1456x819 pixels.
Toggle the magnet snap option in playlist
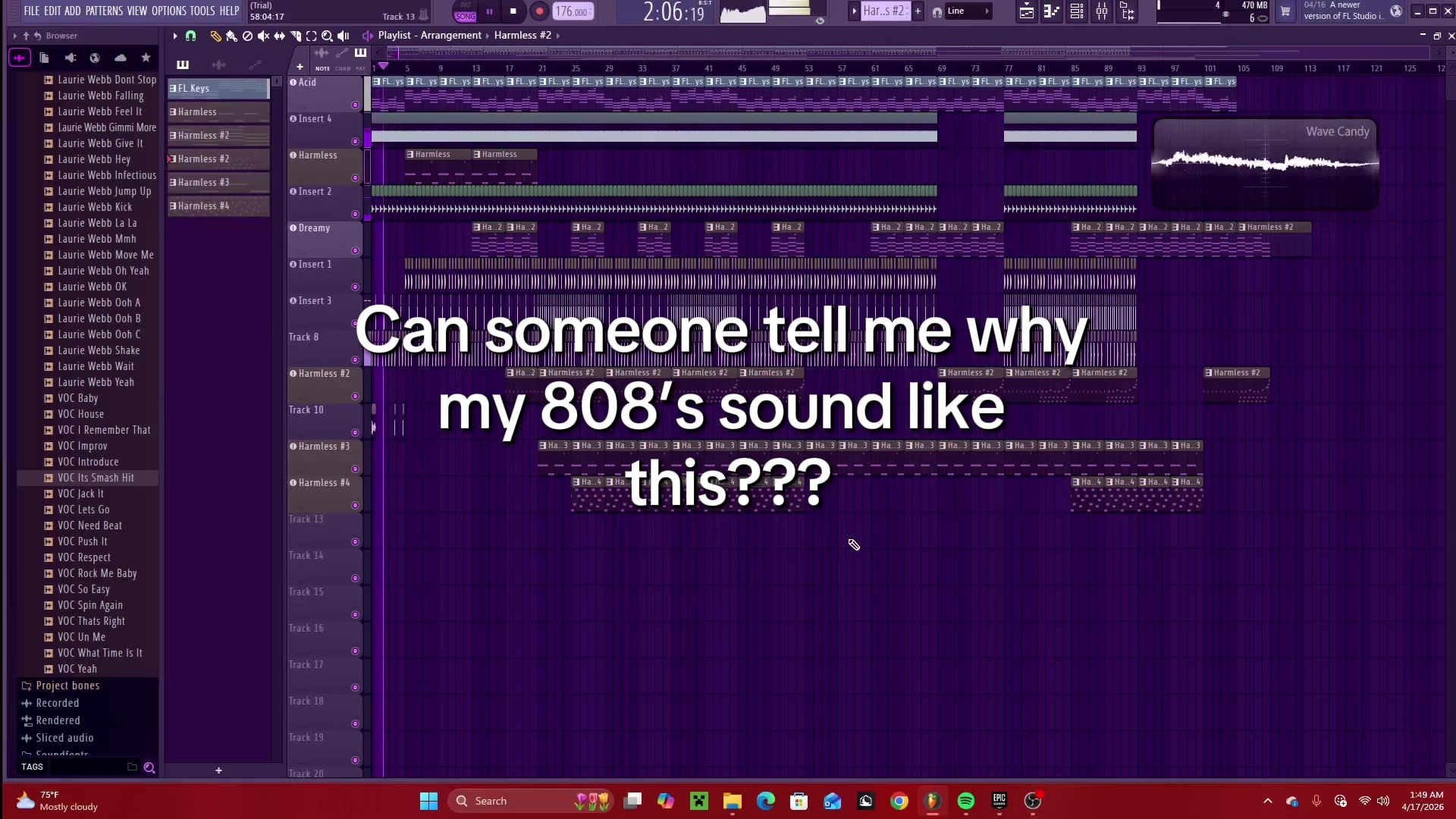tap(190, 36)
